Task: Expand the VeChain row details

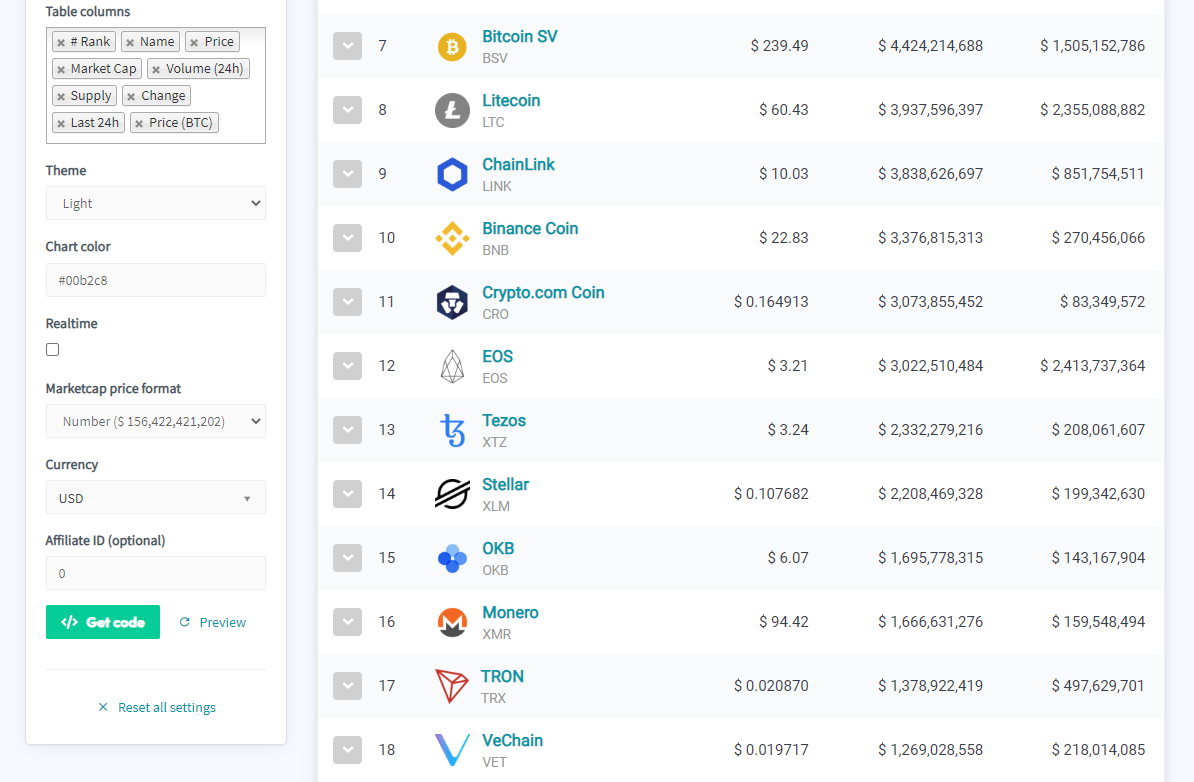Action: coord(347,749)
